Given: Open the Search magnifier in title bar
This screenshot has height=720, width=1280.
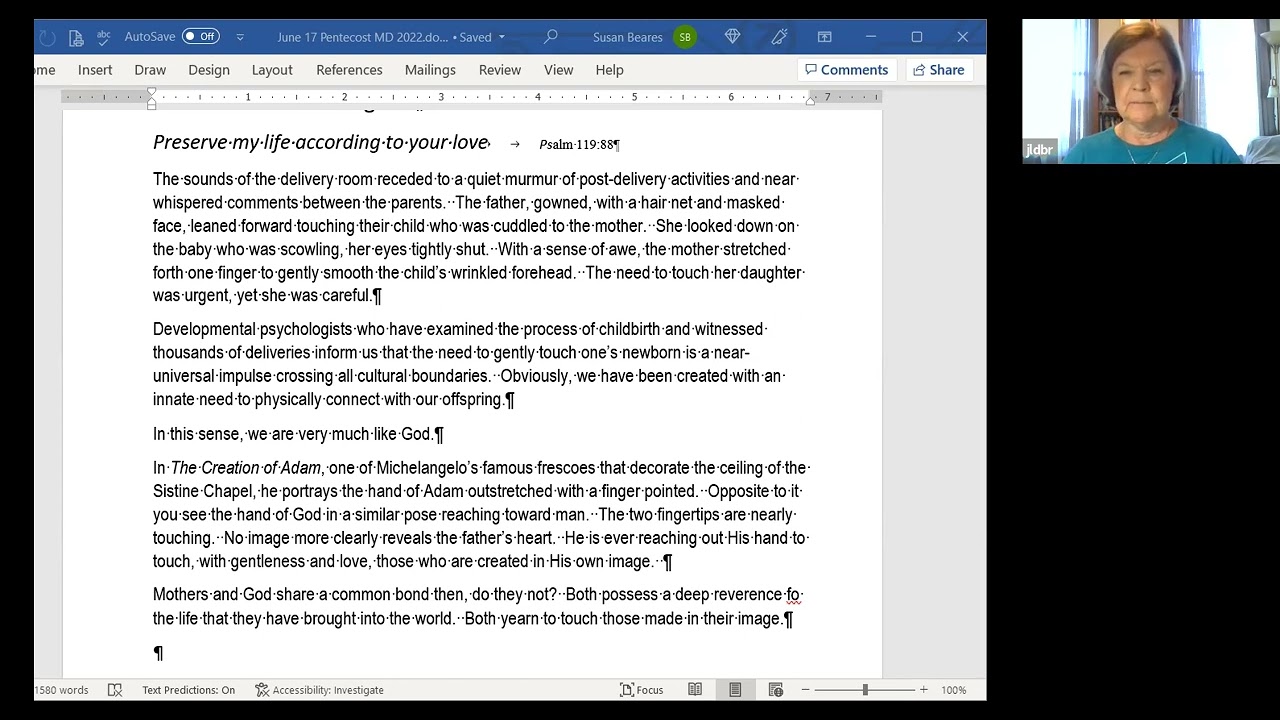Looking at the screenshot, I should (x=551, y=37).
